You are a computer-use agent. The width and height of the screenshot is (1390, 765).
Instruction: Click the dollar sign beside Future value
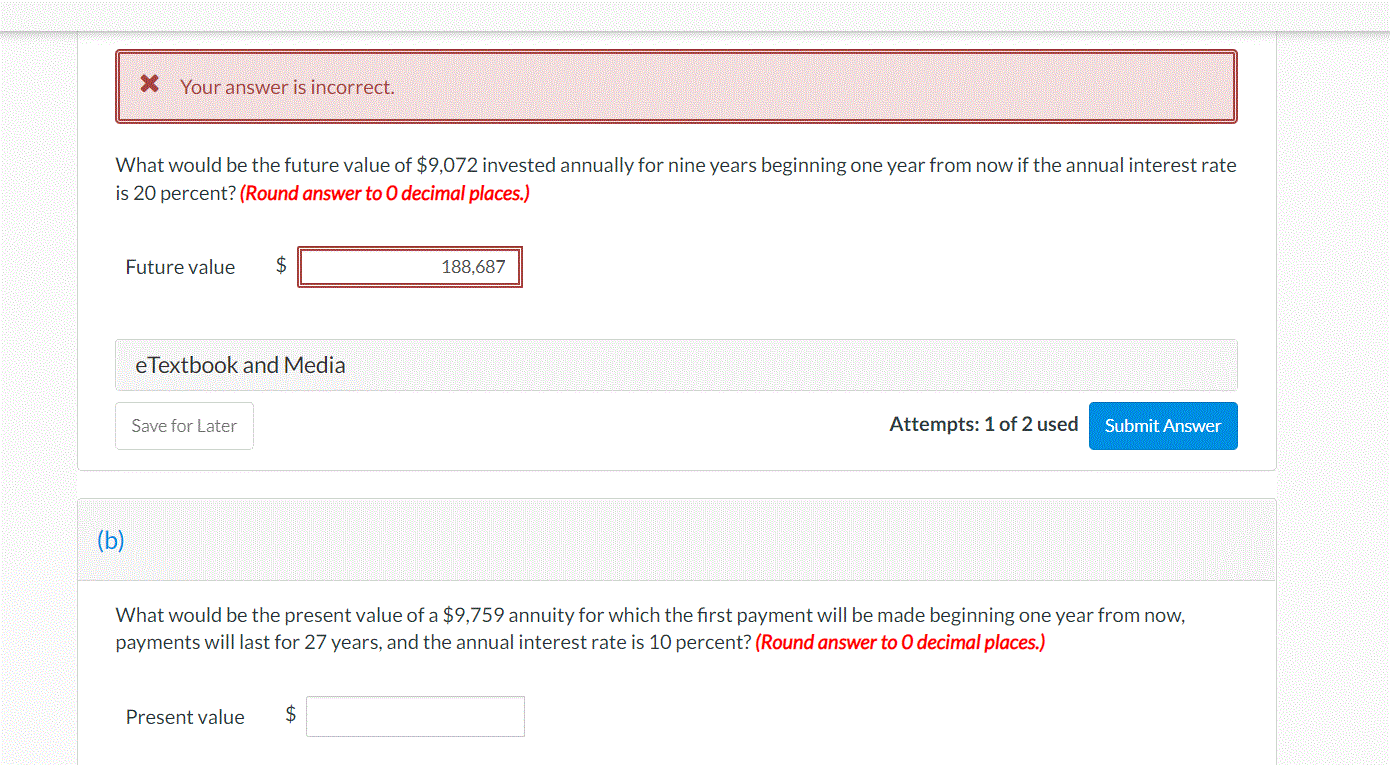pos(280,265)
